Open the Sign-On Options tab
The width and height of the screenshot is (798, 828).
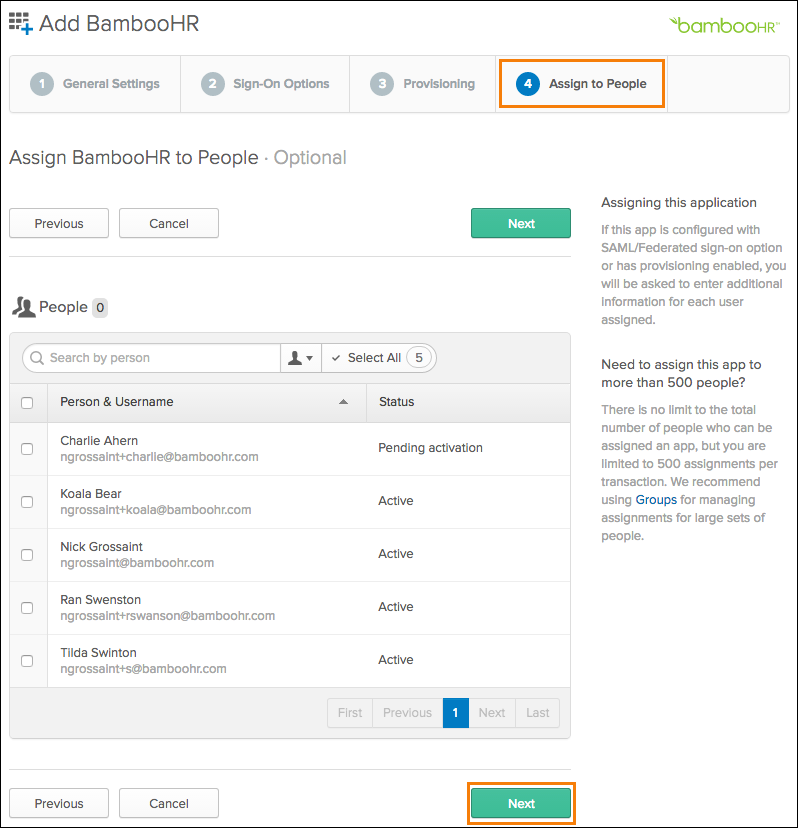[265, 84]
